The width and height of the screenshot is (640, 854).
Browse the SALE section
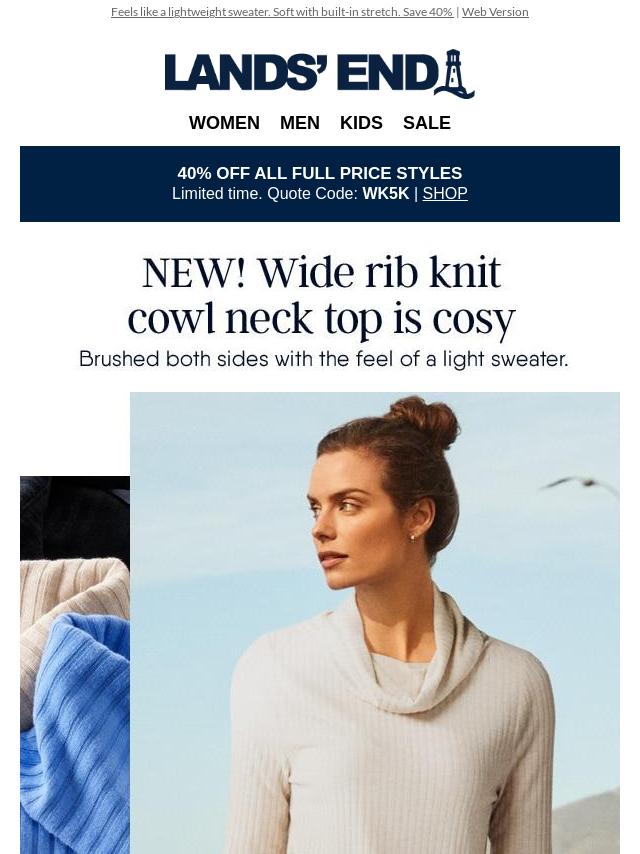[x=426, y=123]
